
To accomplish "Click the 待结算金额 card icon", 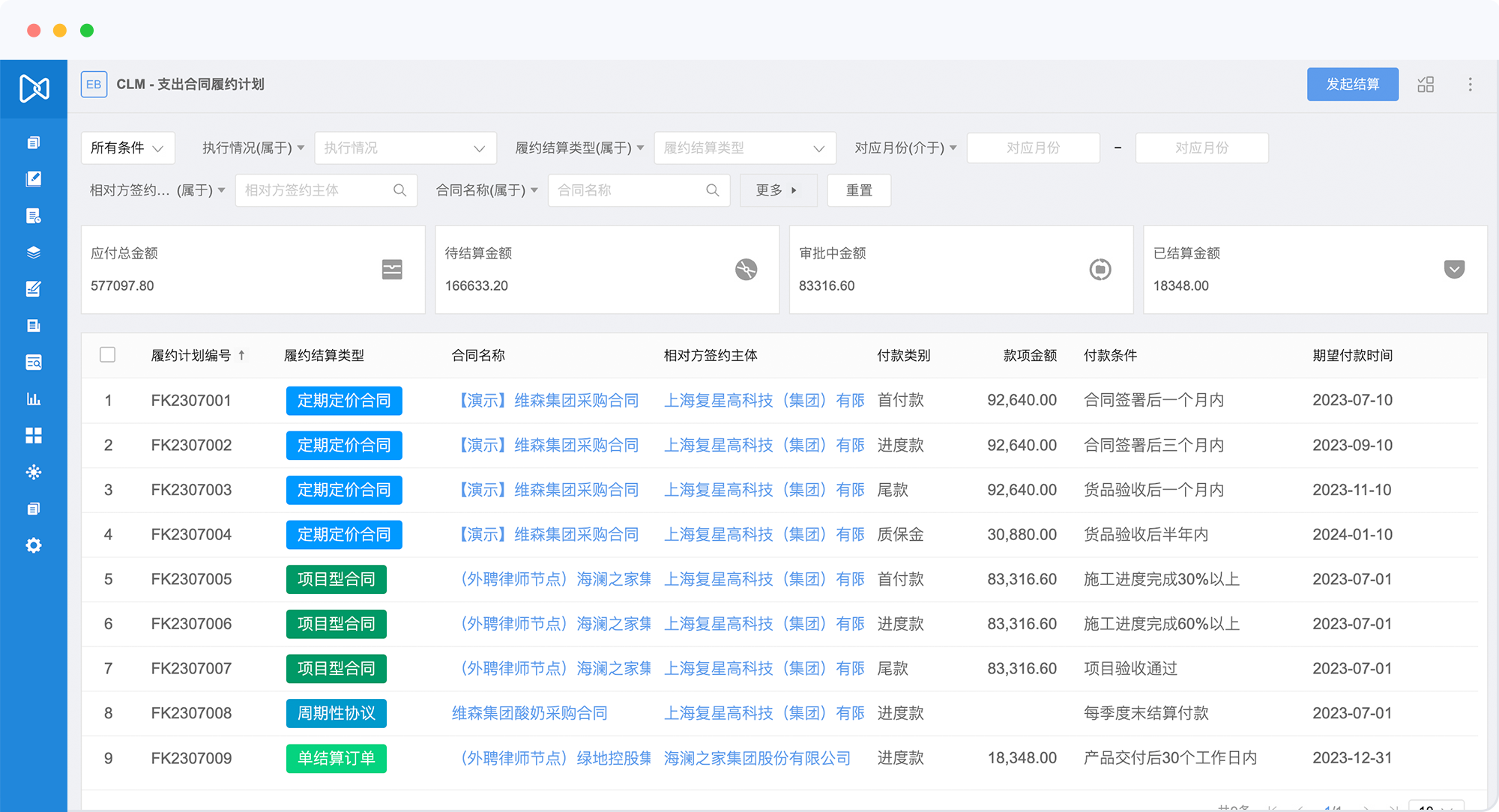I will tap(746, 269).
